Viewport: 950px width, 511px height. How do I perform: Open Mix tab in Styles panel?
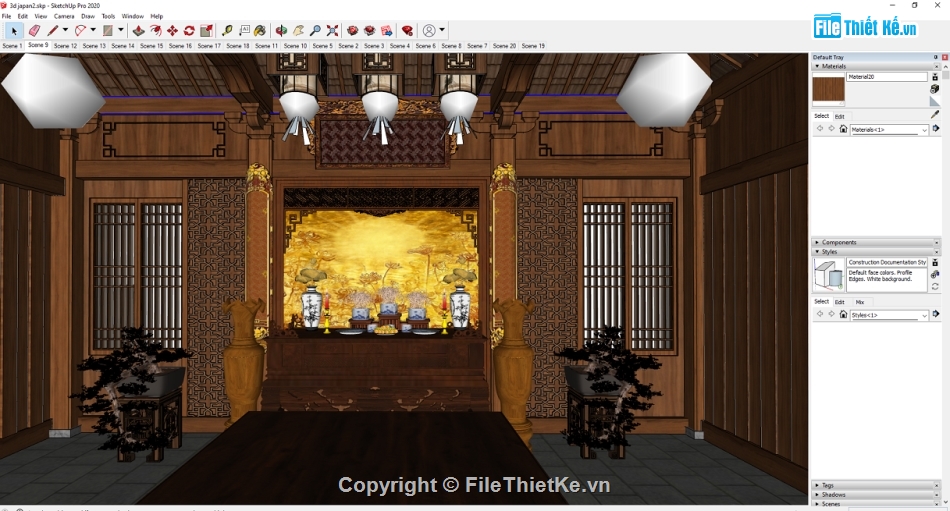pyautogui.click(x=860, y=302)
